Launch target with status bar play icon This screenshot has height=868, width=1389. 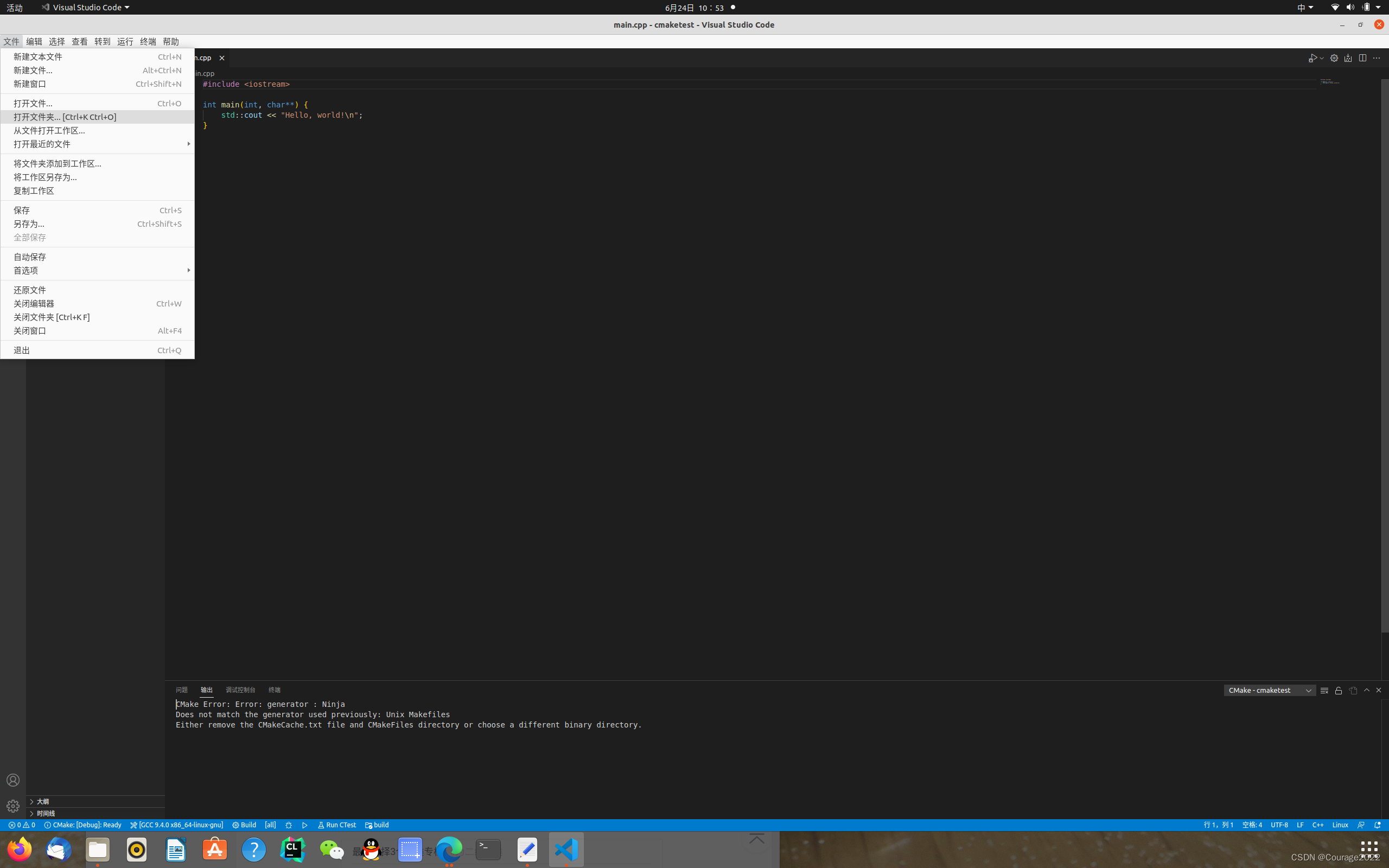(x=305, y=825)
